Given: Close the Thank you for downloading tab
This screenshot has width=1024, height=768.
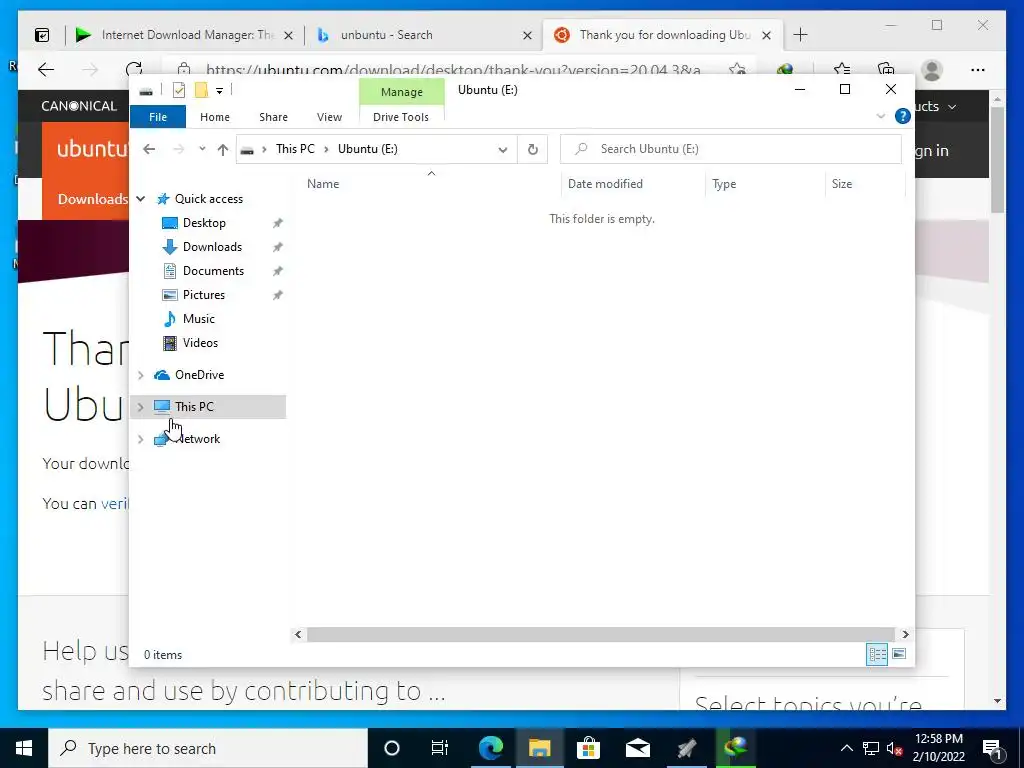Looking at the screenshot, I should (x=767, y=36).
